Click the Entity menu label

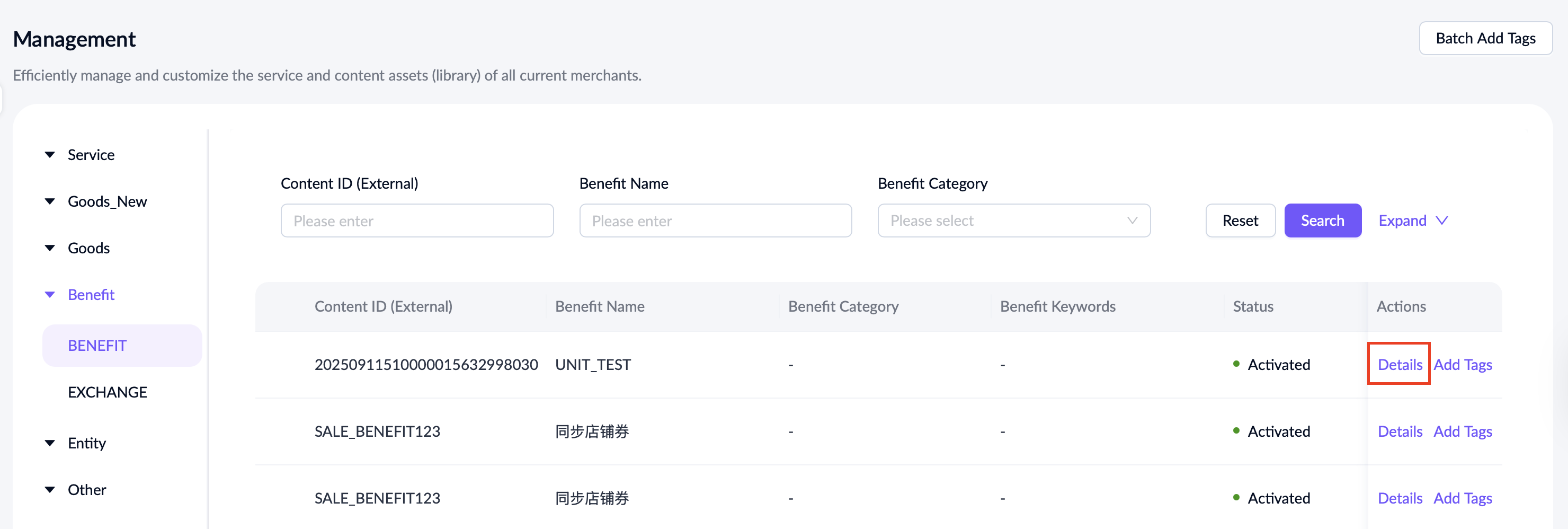point(86,443)
